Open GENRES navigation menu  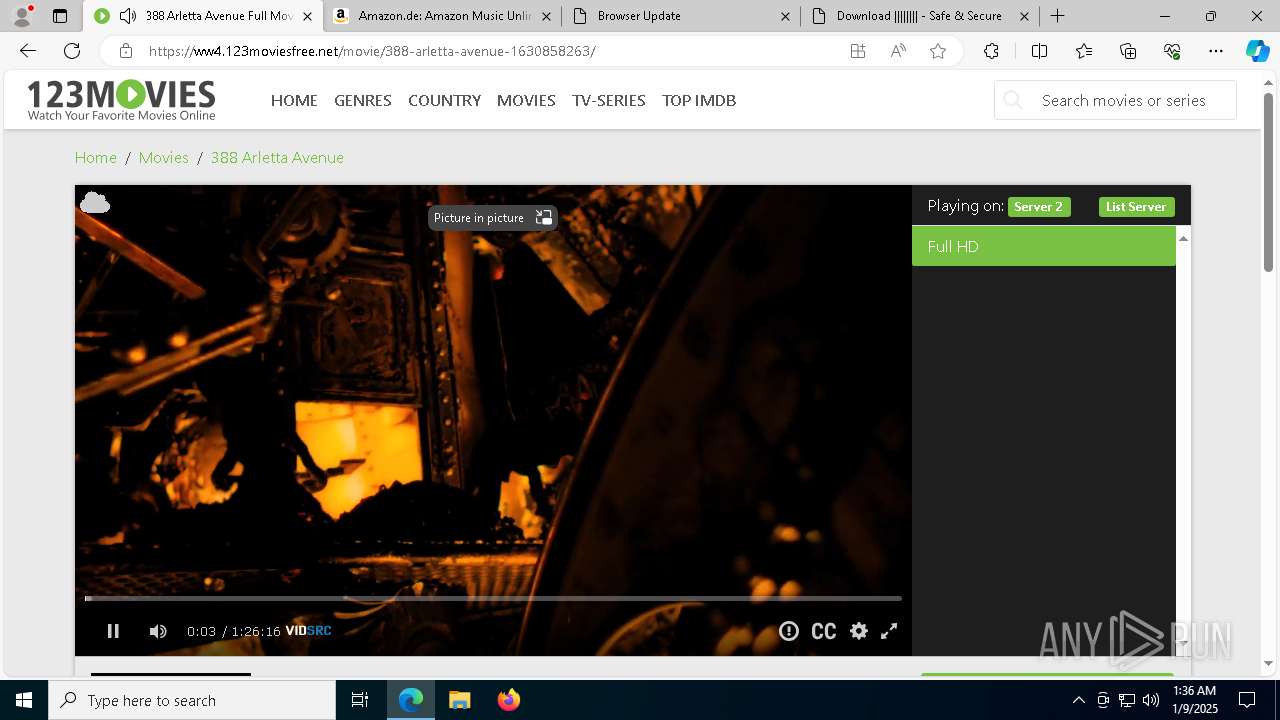363,100
